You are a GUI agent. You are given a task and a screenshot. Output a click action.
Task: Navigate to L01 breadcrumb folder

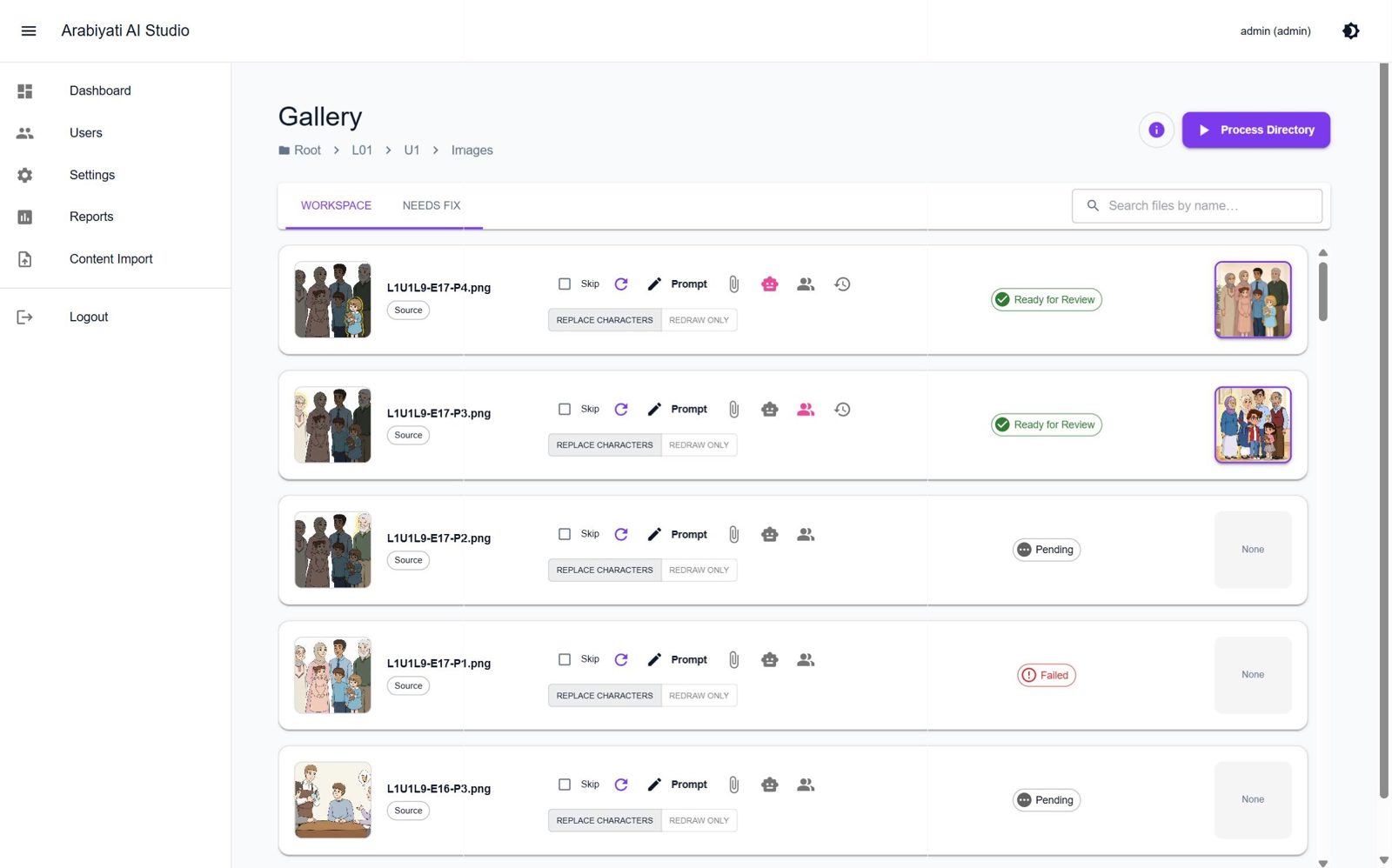click(362, 150)
